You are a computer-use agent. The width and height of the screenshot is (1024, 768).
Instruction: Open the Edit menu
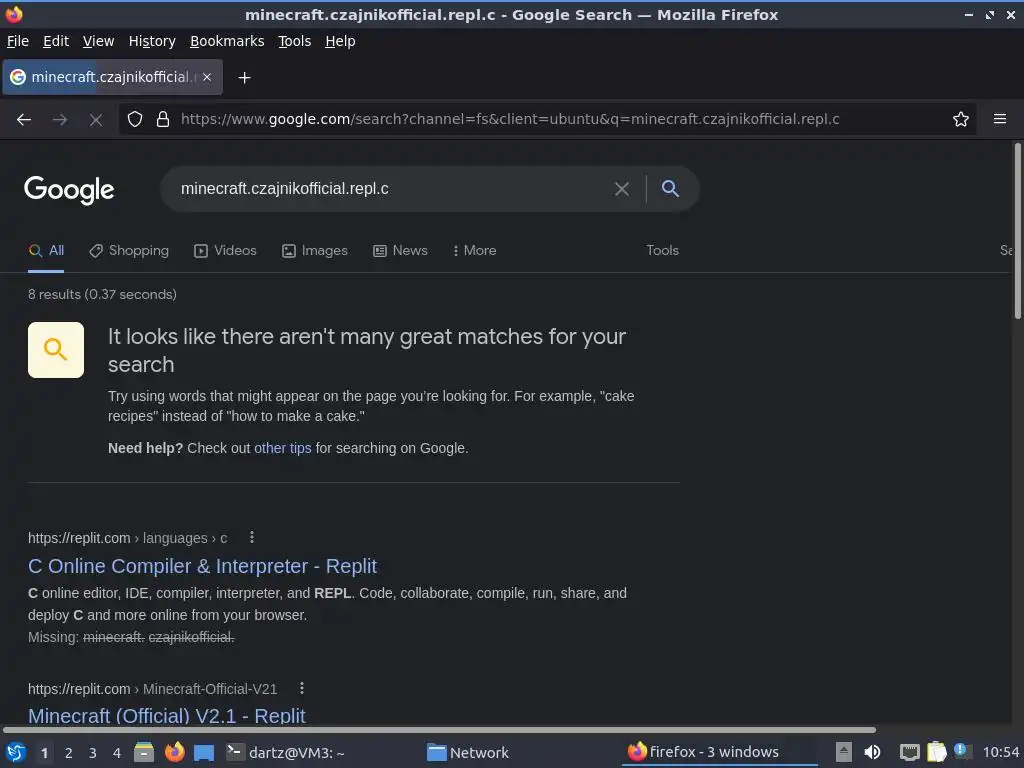[x=56, y=41]
